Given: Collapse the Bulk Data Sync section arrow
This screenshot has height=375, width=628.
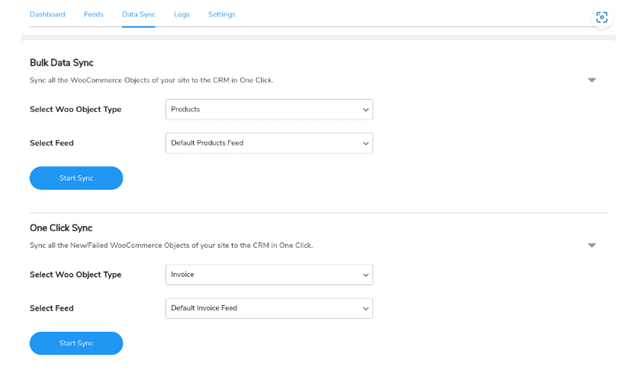Looking at the screenshot, I should click(x=592, y=80).
